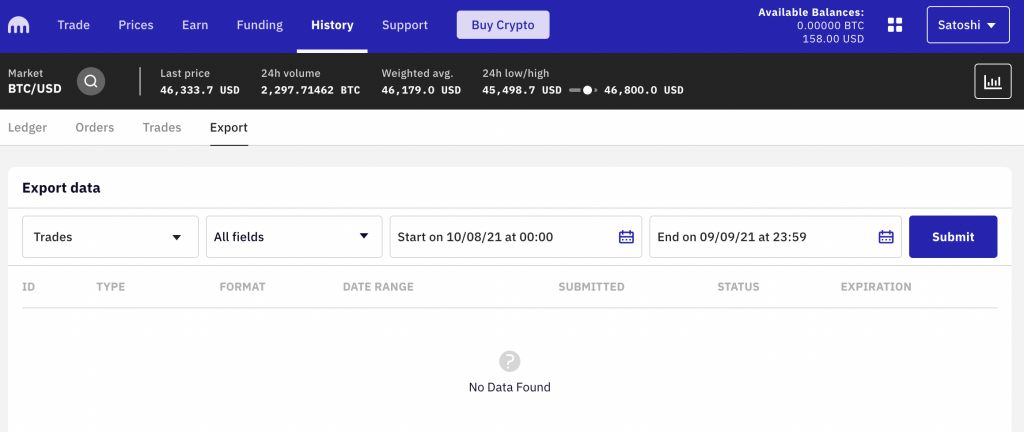Image resolution: width=1024 pixels, height=432 pixels.
Task: Click the start date calendar icon
Action: tap(626, 237)
